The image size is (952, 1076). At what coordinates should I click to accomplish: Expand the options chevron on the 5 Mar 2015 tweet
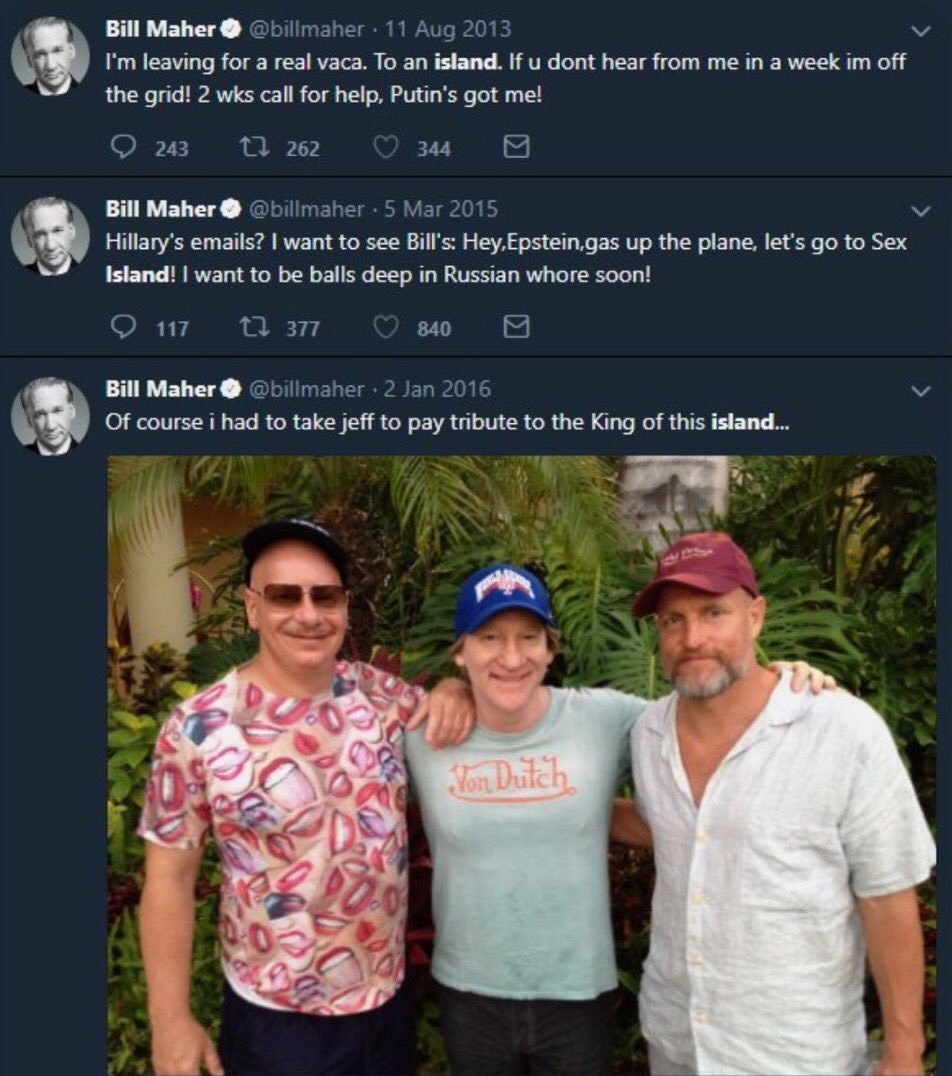[x=920, y=211]
